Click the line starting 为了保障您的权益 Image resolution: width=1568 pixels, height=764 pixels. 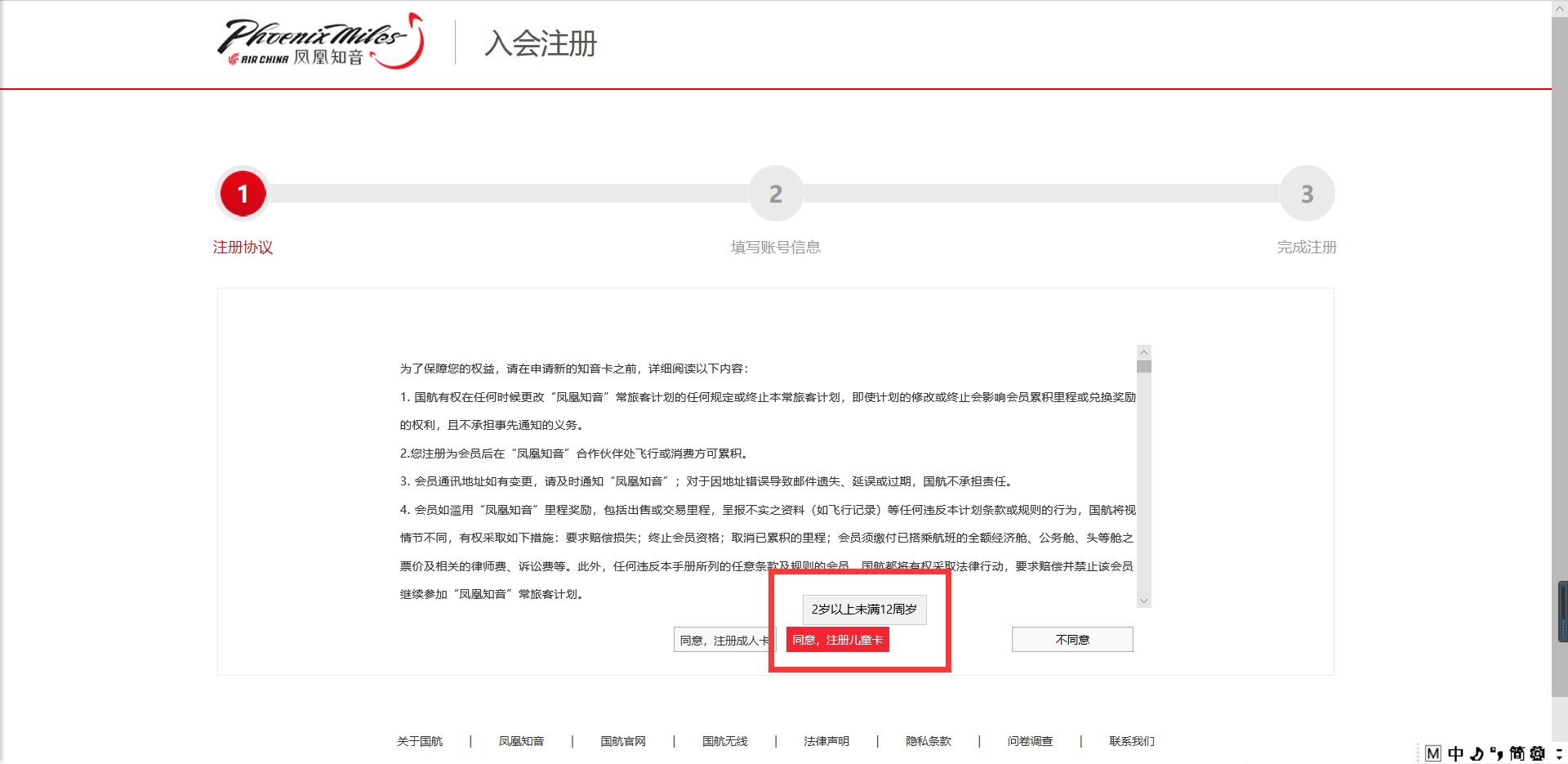[x=574, y=369]
